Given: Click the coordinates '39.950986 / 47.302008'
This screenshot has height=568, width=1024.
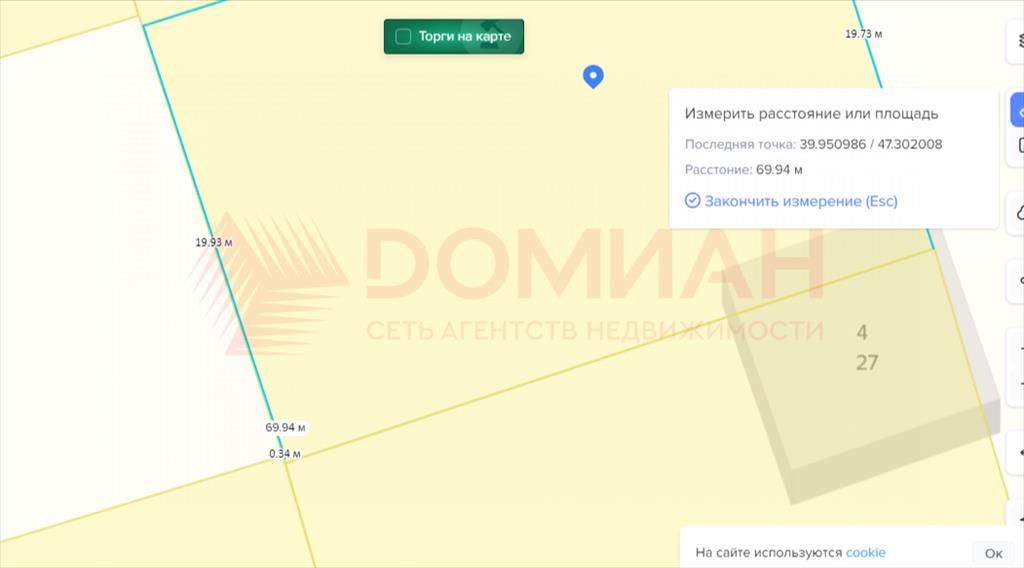Looking at the screenshot, I should point(870,144).
